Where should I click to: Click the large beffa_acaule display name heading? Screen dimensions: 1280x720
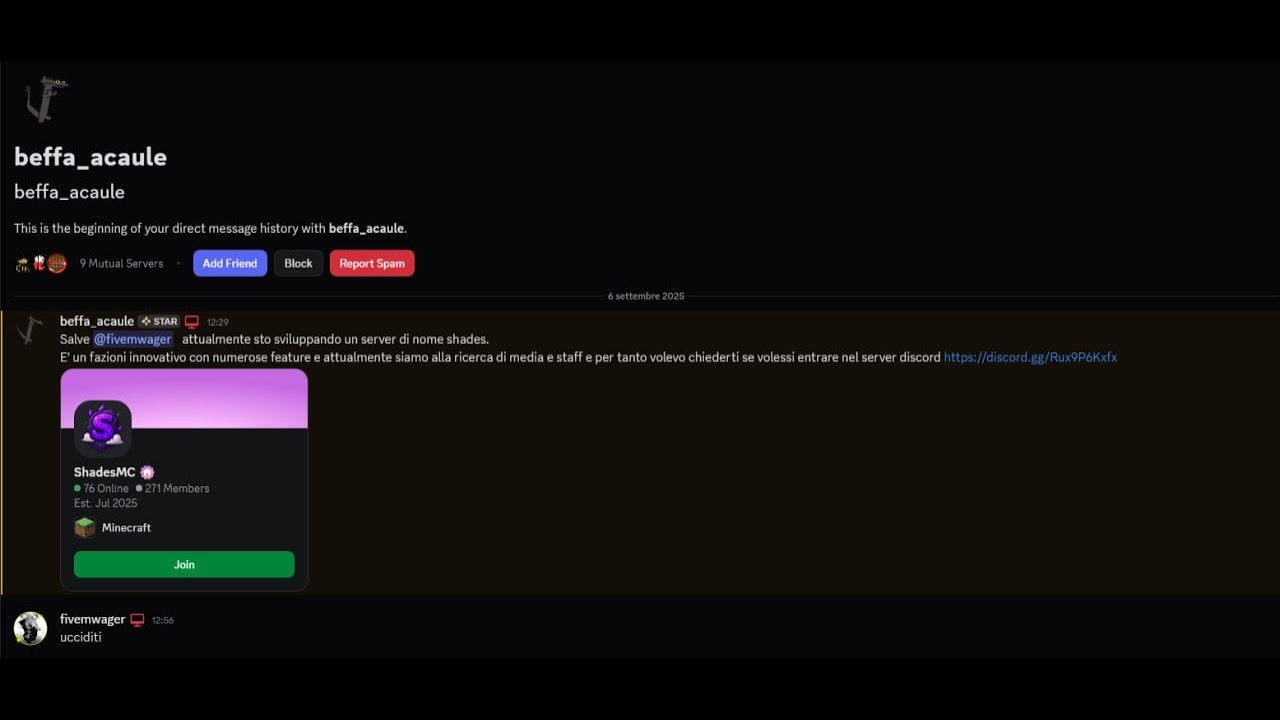tap(90, 157)
